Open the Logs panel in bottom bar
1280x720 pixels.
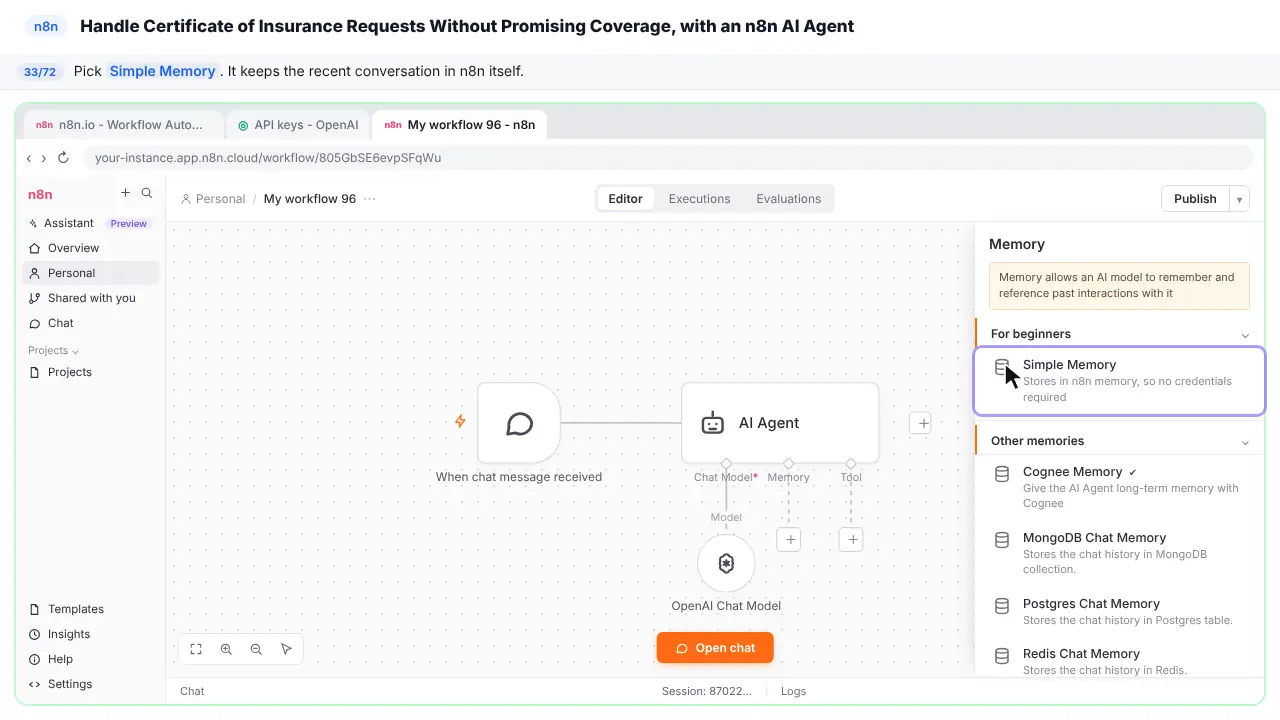(793, 691)
